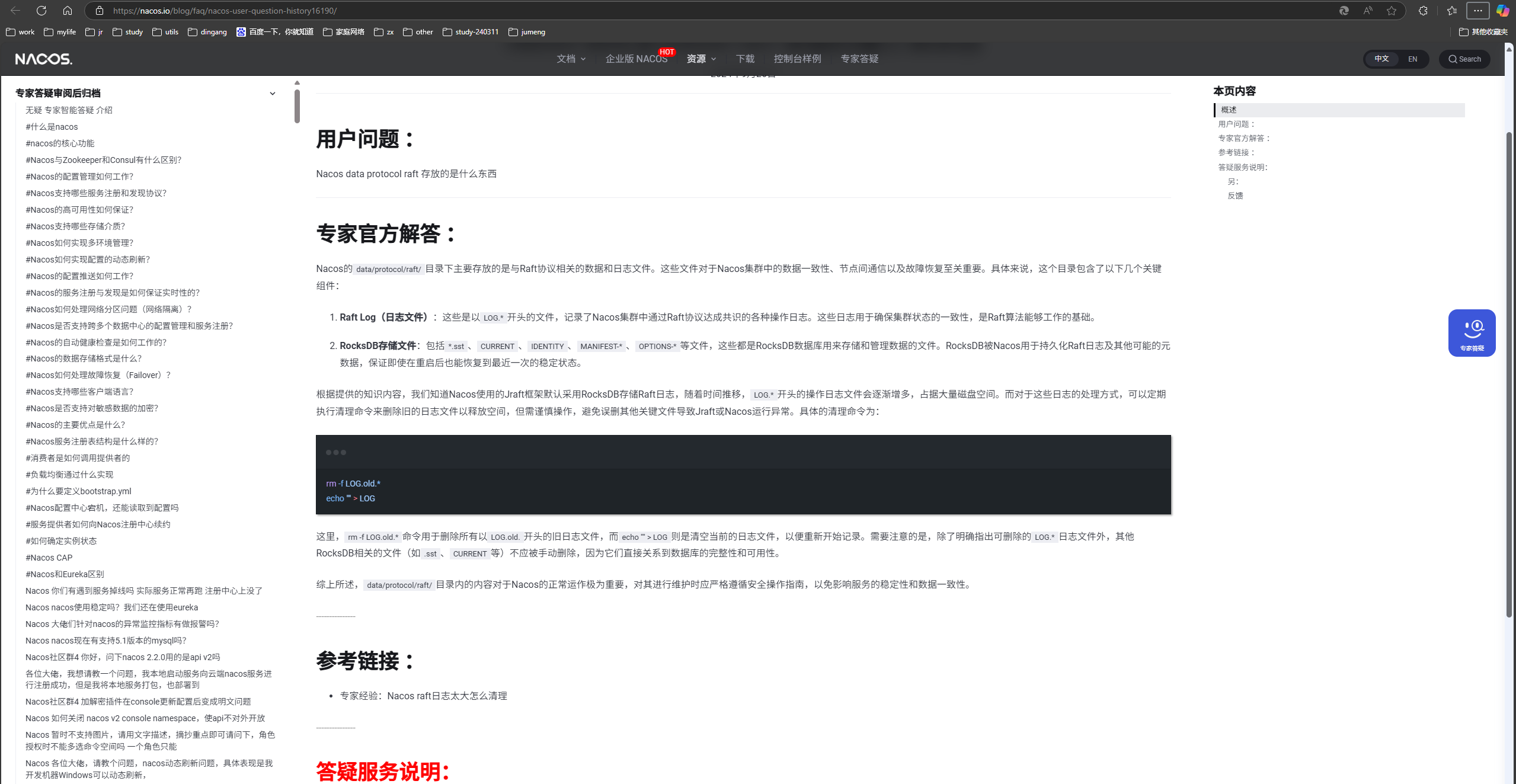Click the browser refresh icon

click(x=41, y=11)
